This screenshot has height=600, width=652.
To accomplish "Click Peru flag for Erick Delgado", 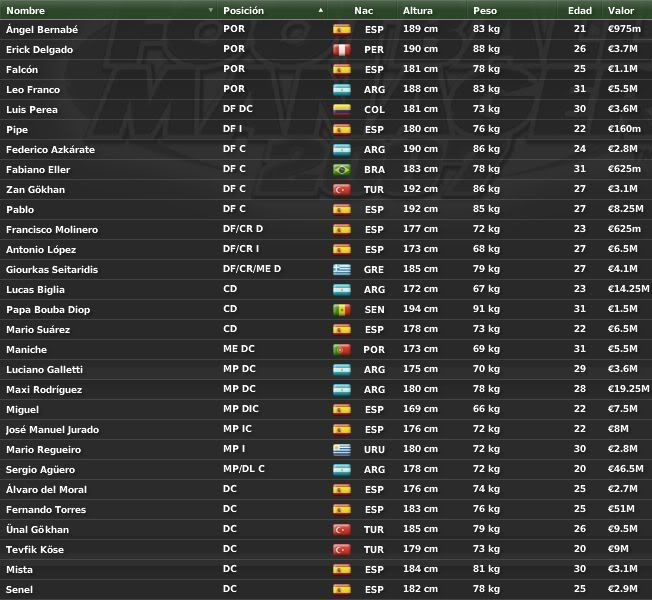I will point(342,49).
